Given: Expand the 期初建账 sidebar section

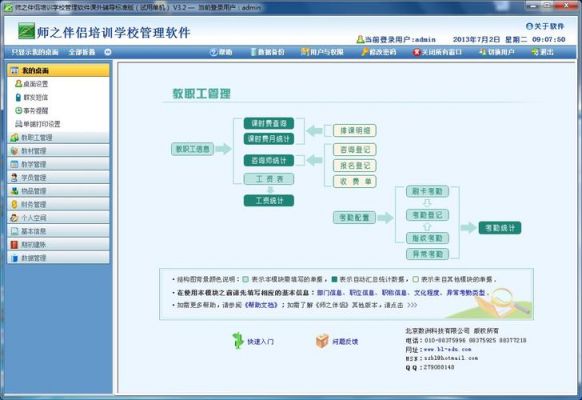Looking at the screenshot, I should click(x=58, y=244).
